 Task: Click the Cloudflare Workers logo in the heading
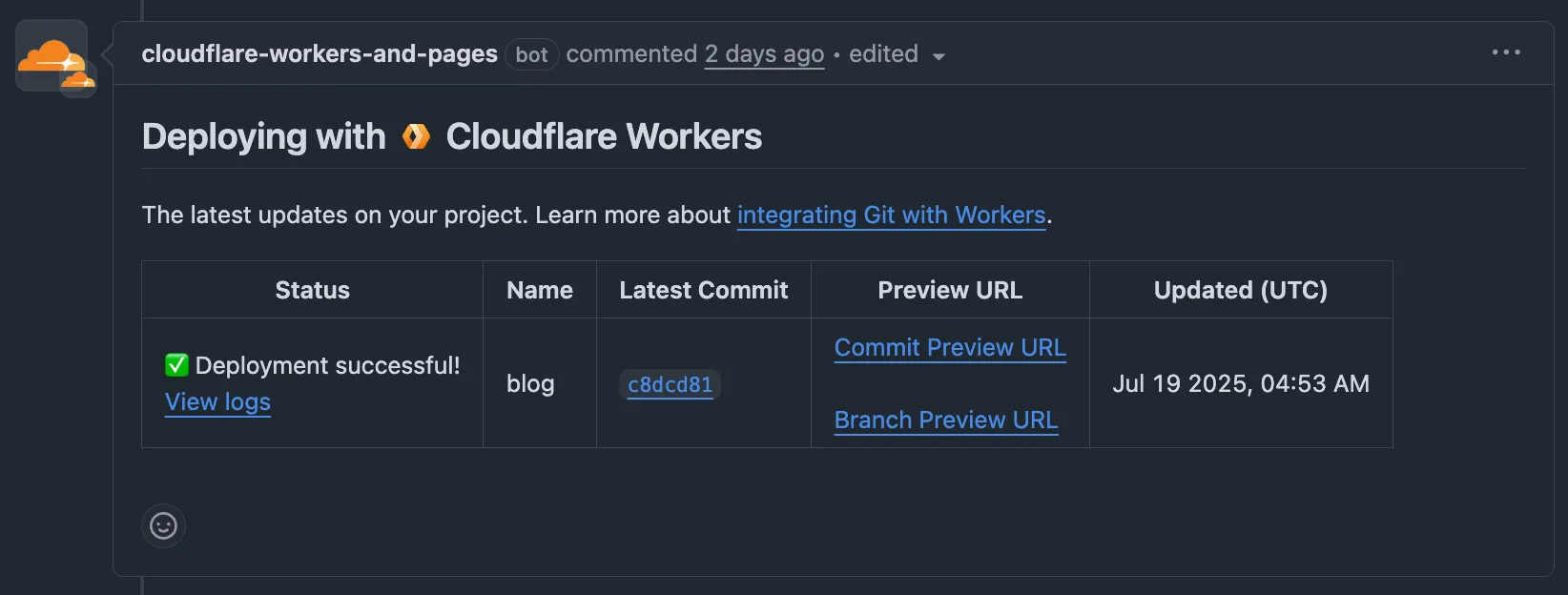[416, 136]
